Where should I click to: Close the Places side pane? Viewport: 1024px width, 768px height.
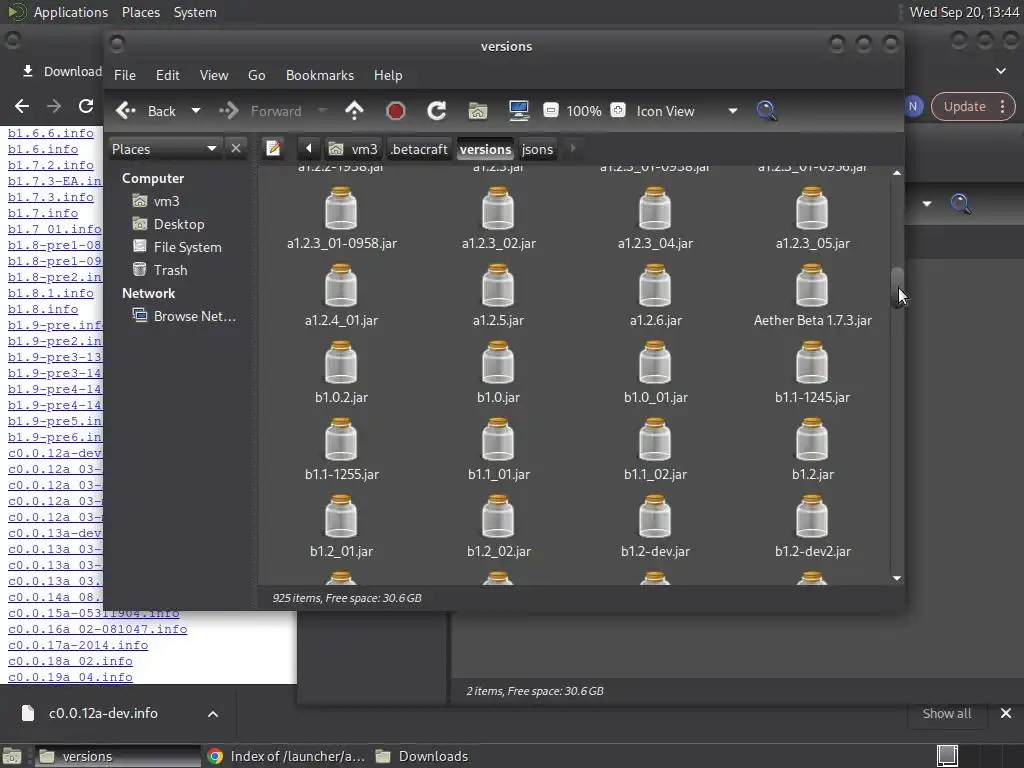[x=236, y=148]
